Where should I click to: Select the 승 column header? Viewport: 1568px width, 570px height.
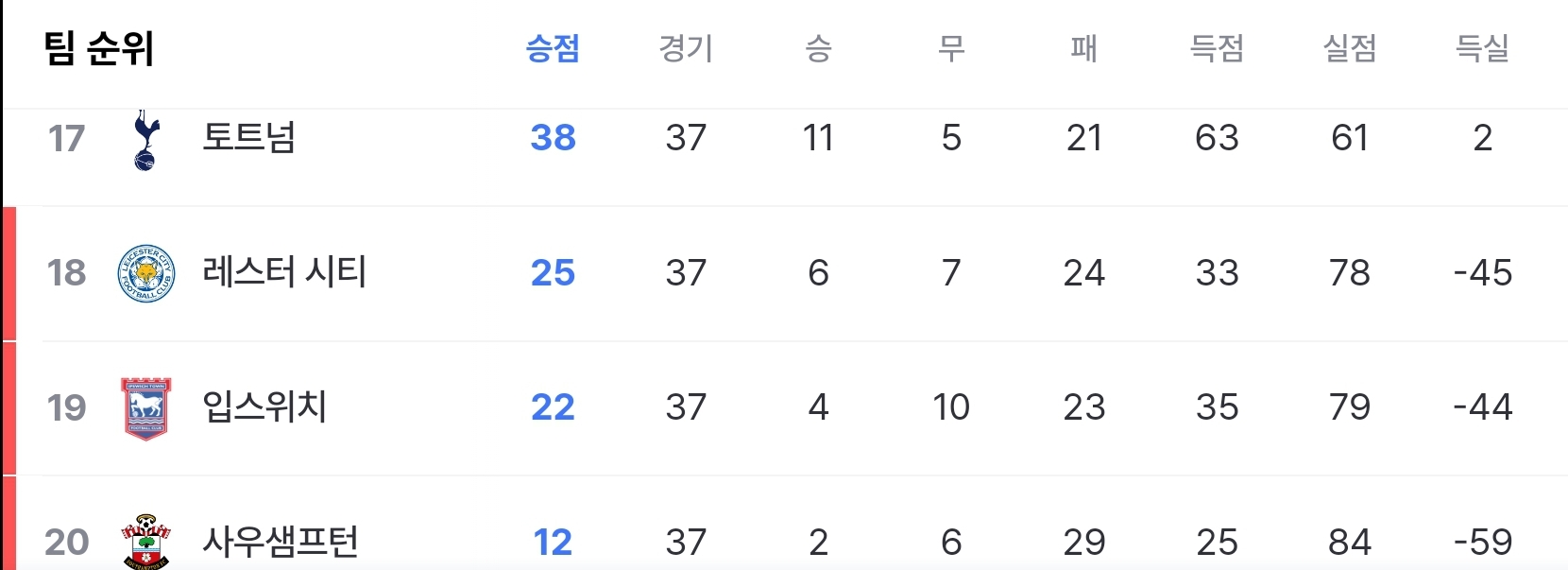818,47
